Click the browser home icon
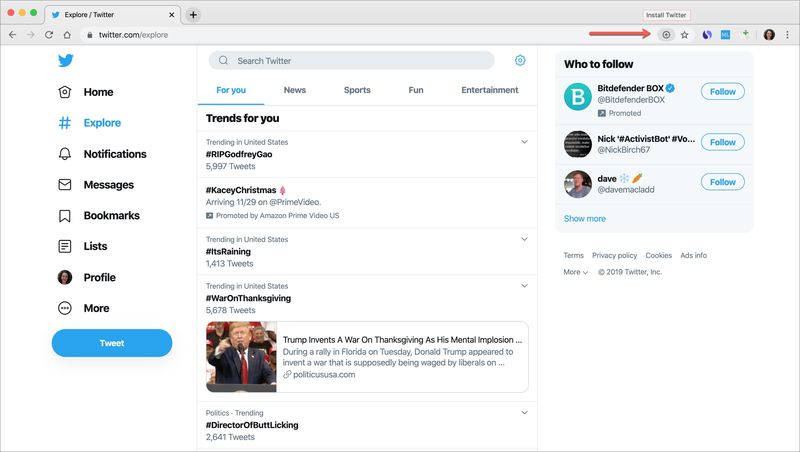 pyautogui.click(x=67, y=35)
